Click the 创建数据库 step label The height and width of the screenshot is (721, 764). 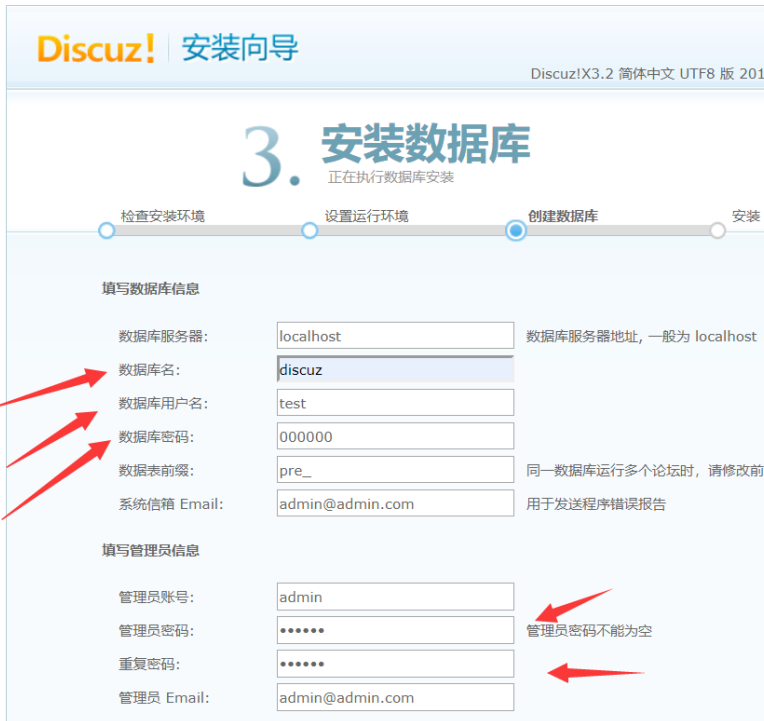[x=563, y=216]
